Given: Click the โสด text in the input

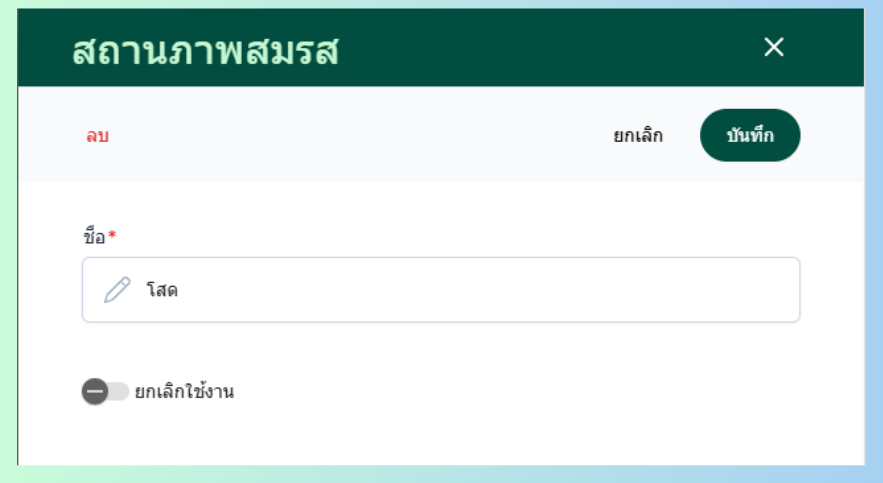Looking at the screenshot, I should click(x=162, y=291).
